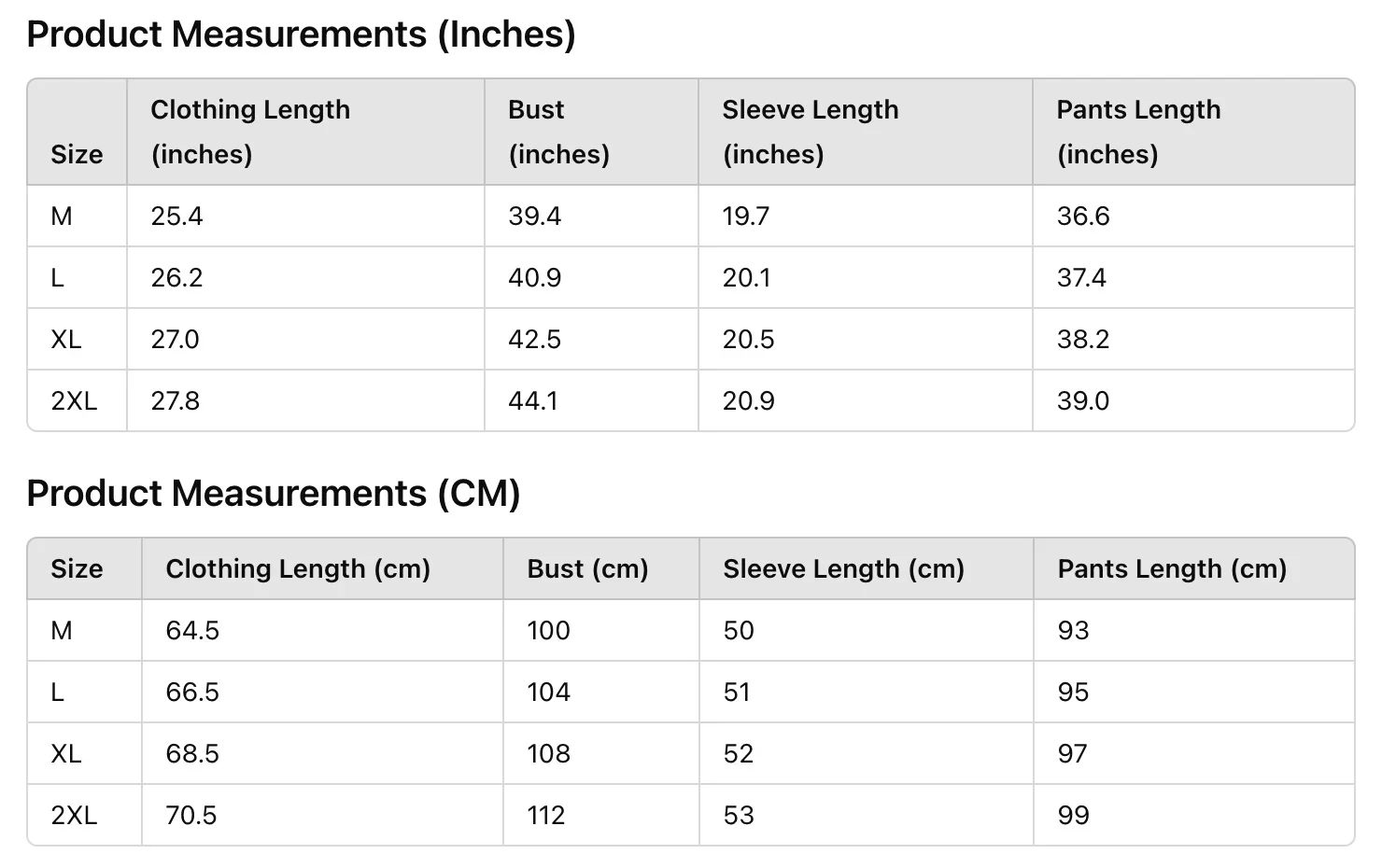The width and height of the screenshot is (1382, 868).
Task: Select the Bust (inches) column header
Action: click(558, 132)
